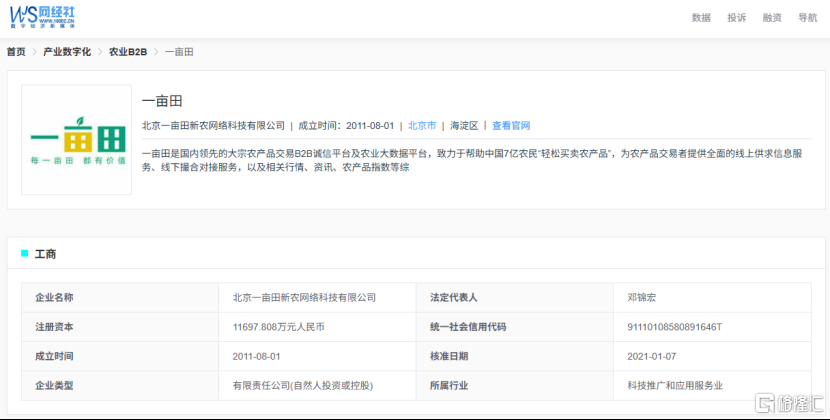Open the 投诉 menu item
Viewport: 830px width, 420px height.
[x=736, y=17]
